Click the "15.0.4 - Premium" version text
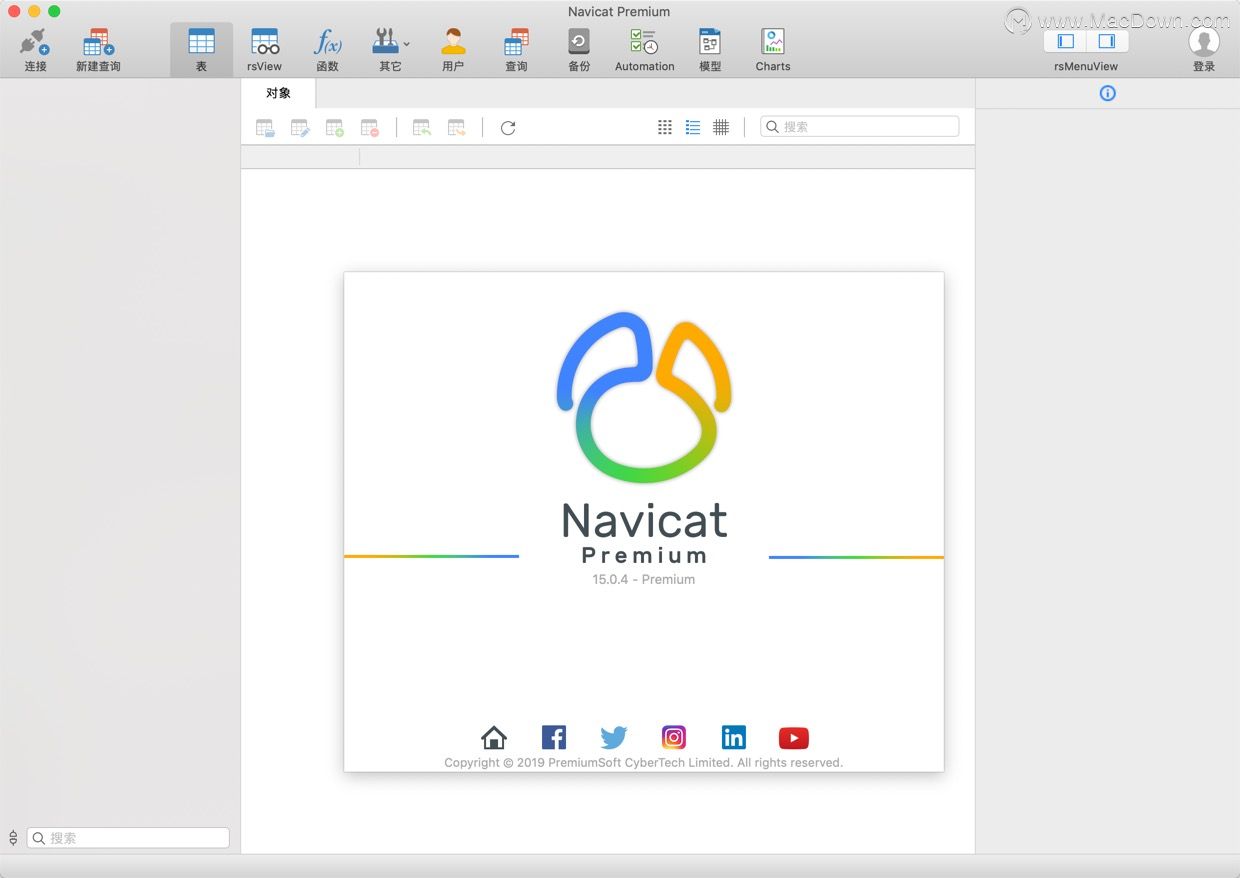 click(x=643, y=579)
